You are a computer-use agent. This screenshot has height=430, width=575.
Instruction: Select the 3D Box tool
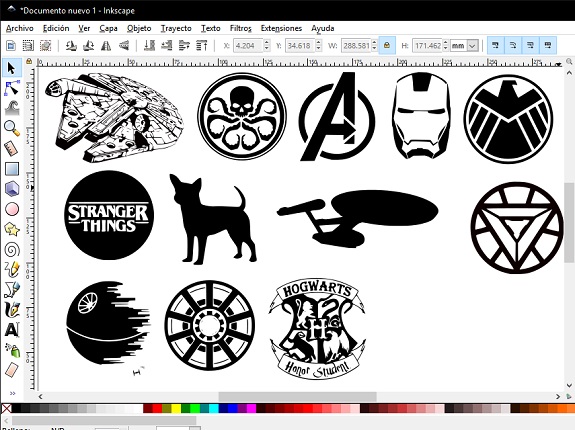(x=11, y=189)
